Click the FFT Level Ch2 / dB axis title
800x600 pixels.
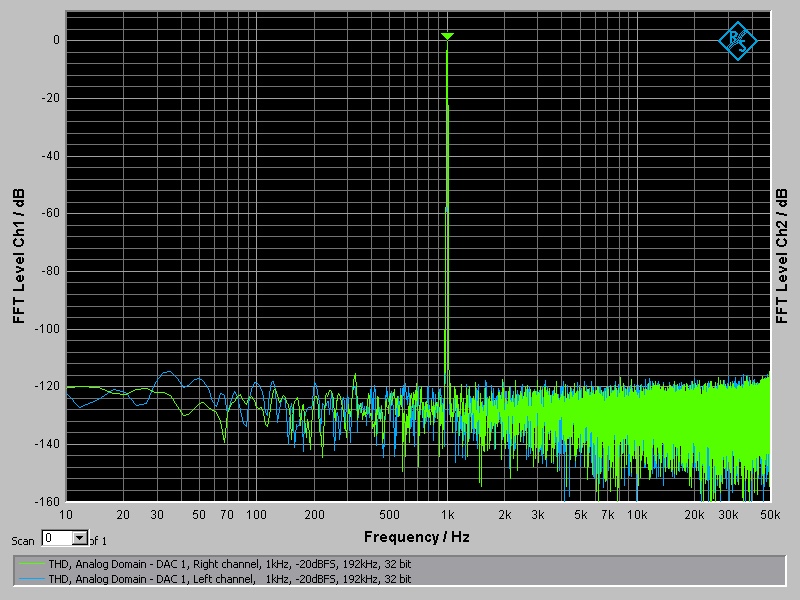[x=782, y=256]
